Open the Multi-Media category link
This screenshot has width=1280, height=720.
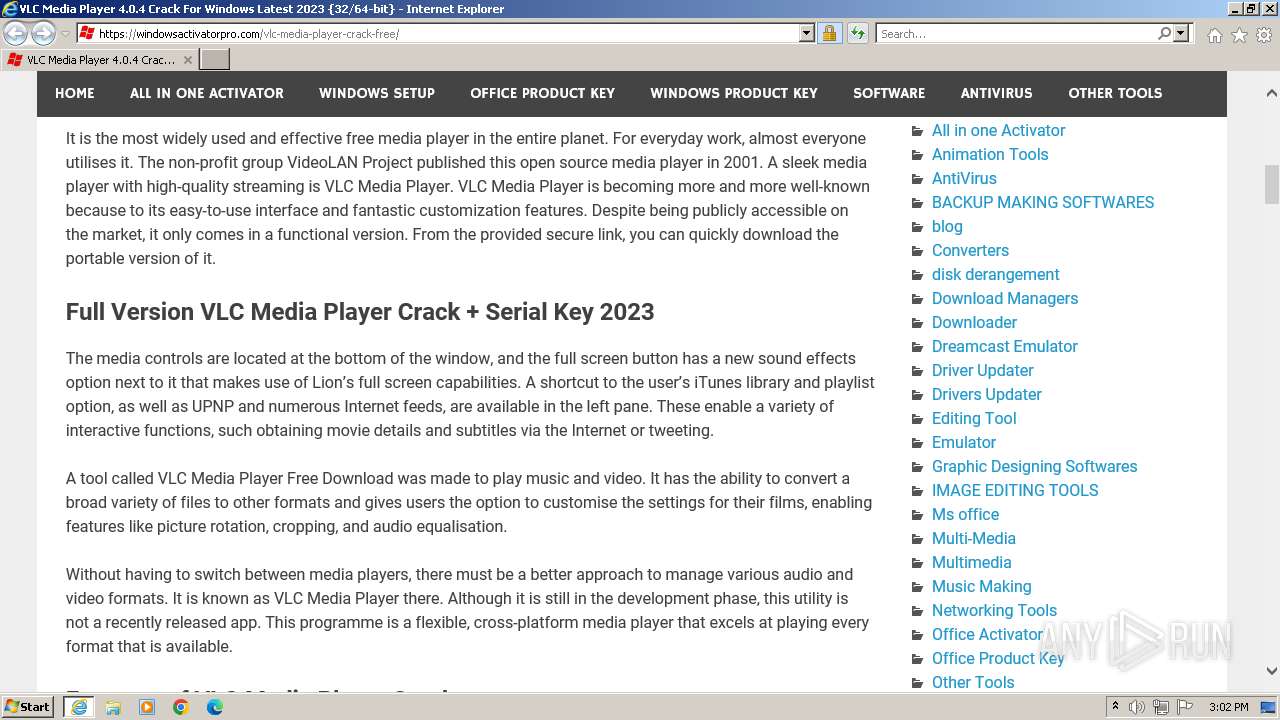tap(974, 538)
